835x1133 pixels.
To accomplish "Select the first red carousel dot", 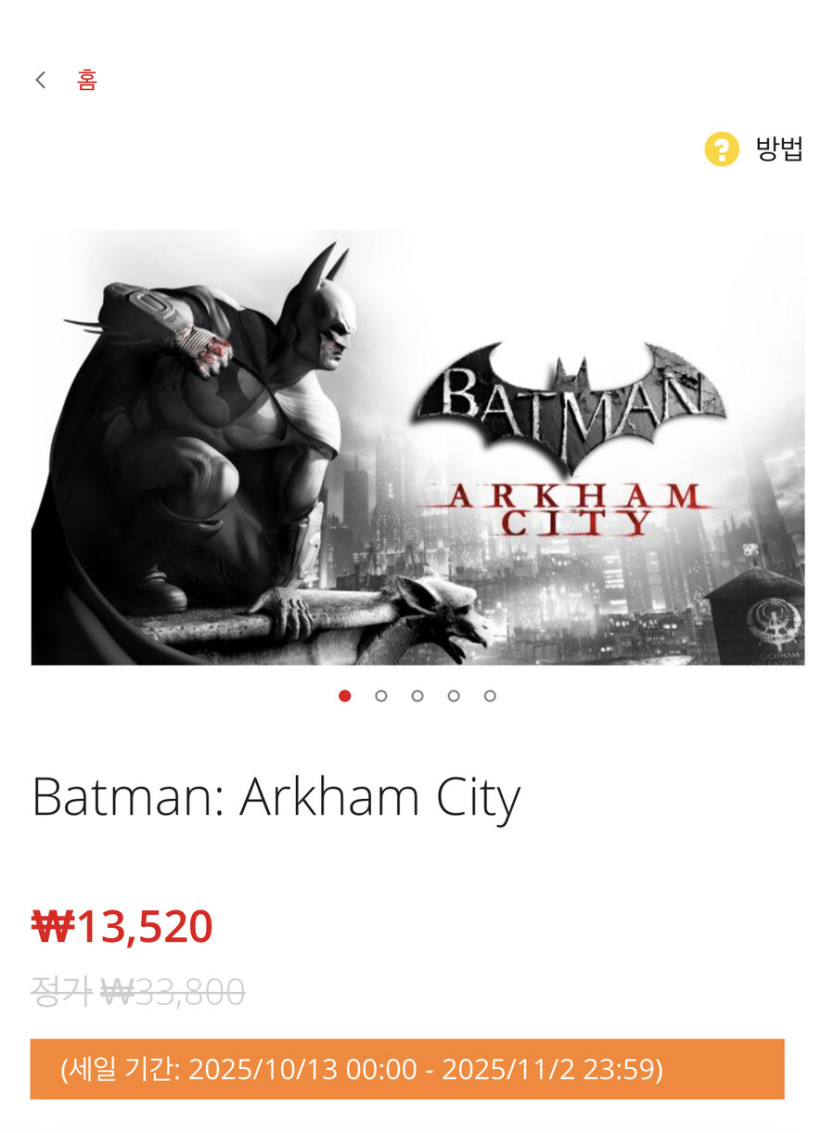I will pyautogui.click(x=345, y=696).
